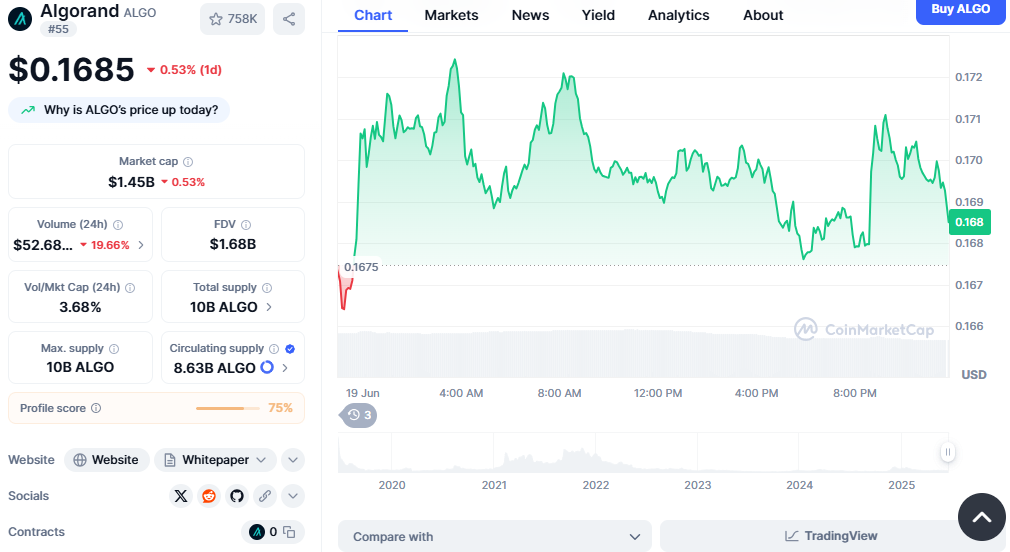
Task: Click the #55 rank badge
Action: tap(58, 29)
